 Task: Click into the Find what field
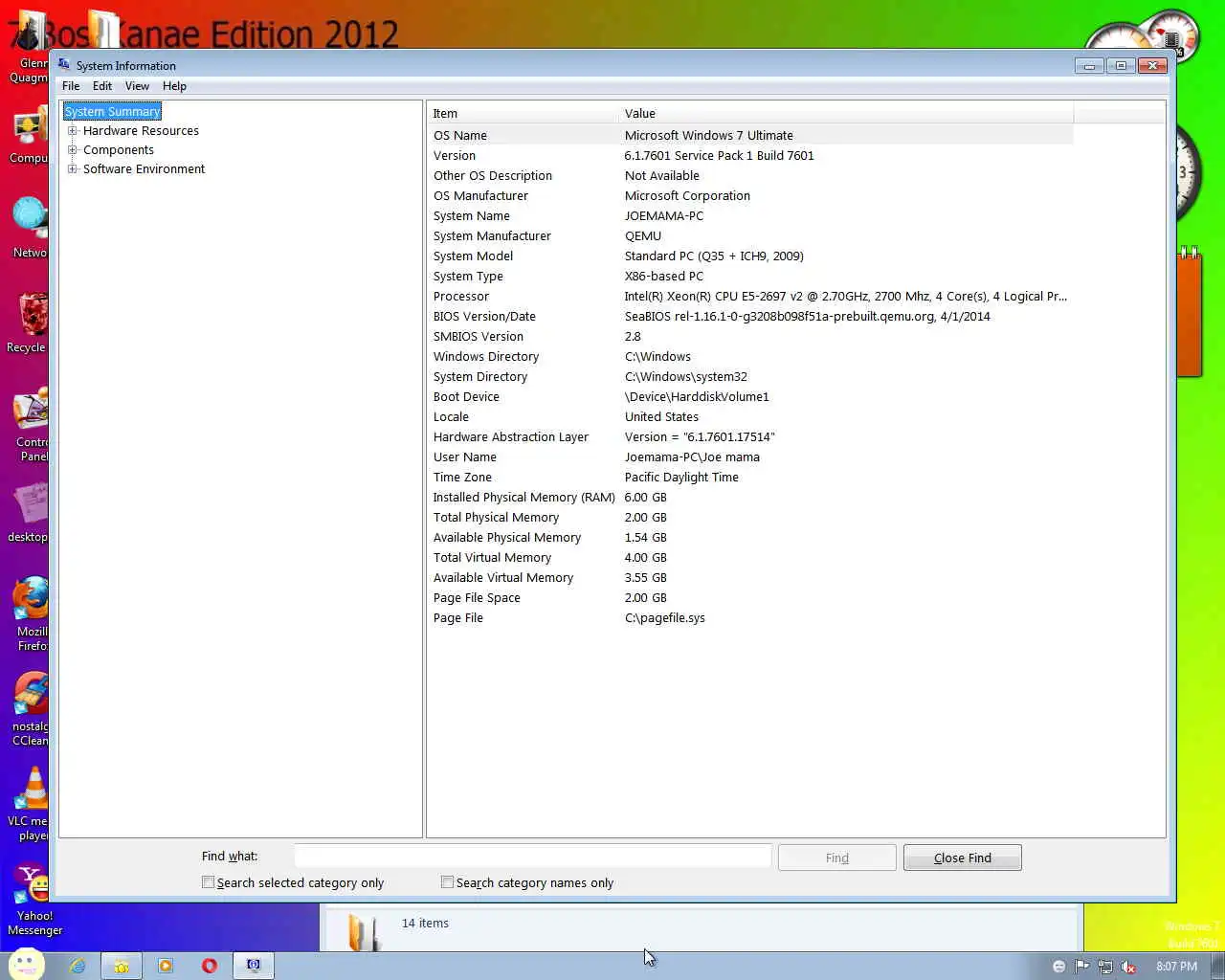click(533, 857)
